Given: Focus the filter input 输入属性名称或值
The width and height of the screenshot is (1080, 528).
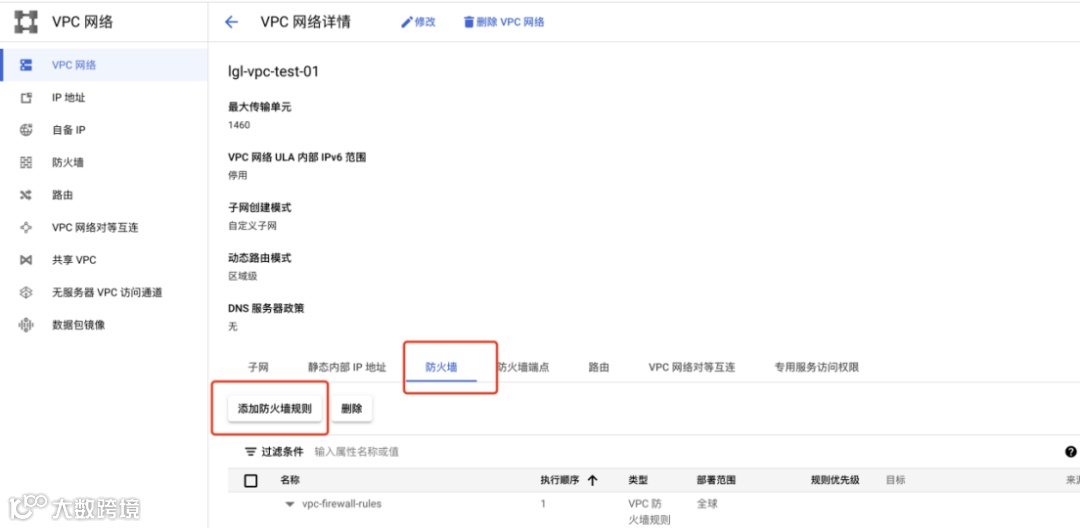Looking at the screenshot, I should point(356,452).
